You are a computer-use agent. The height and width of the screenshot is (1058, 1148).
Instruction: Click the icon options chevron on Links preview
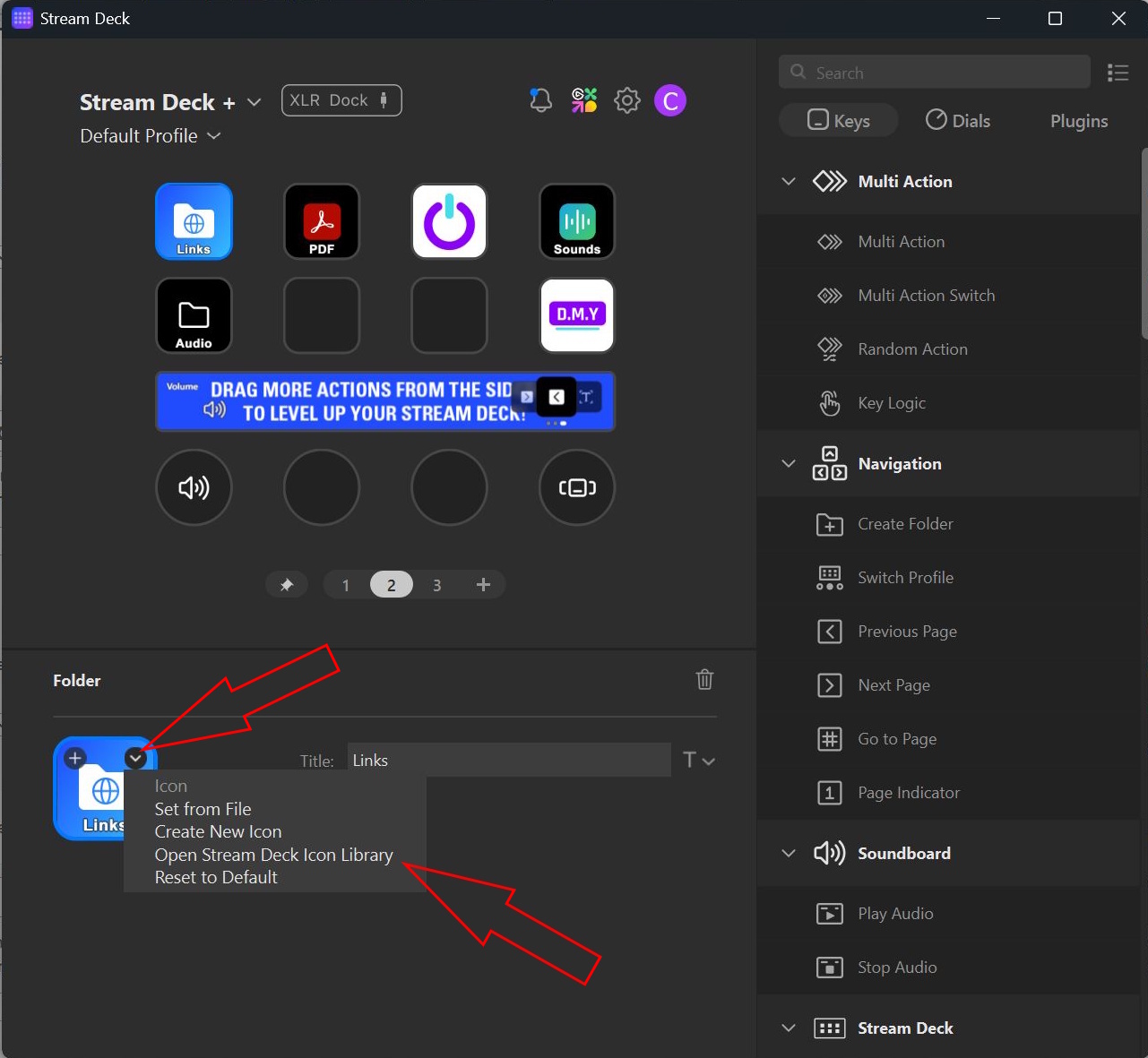(135, 758)
